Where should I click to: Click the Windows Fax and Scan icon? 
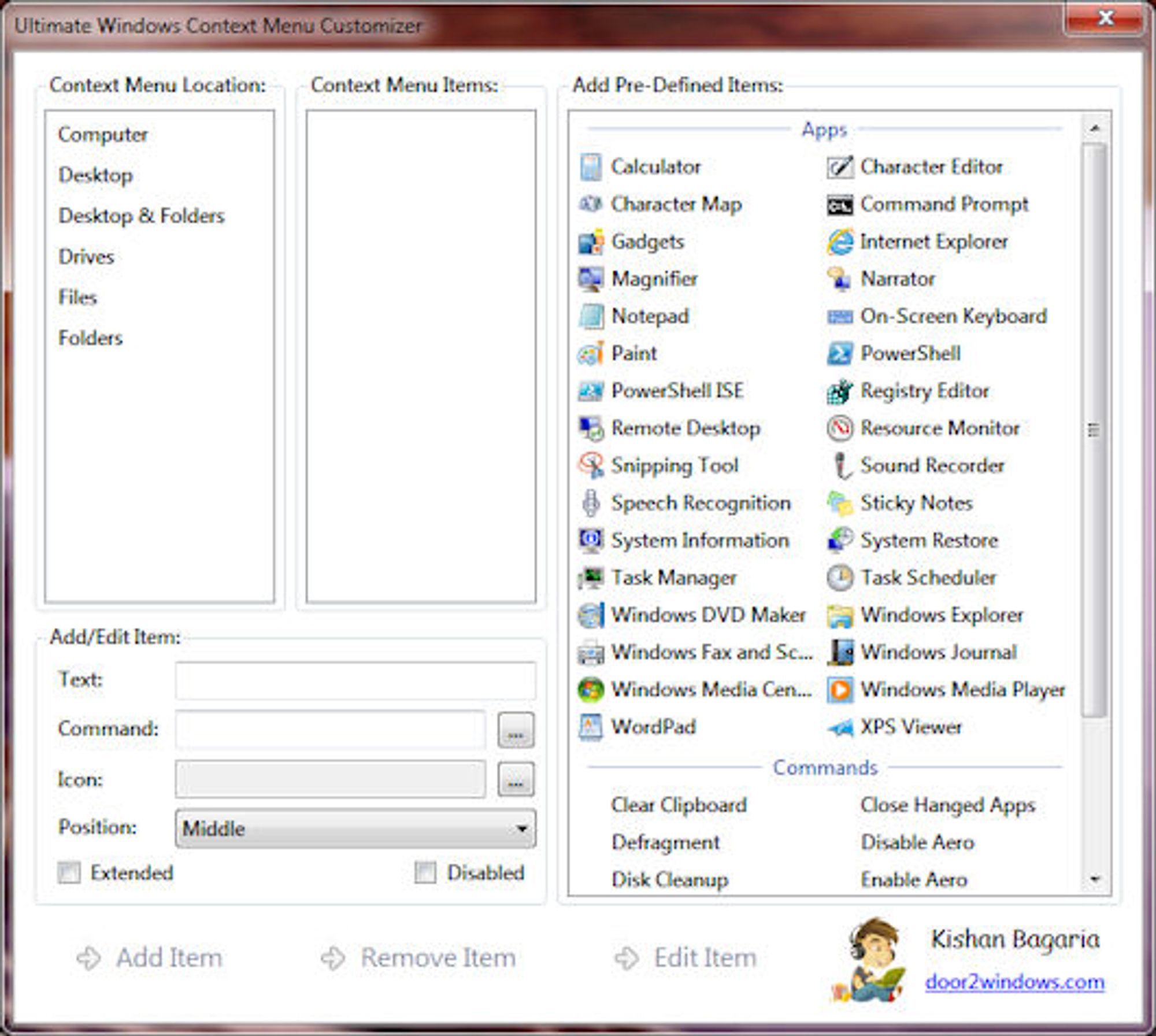[x=591, y=653]
